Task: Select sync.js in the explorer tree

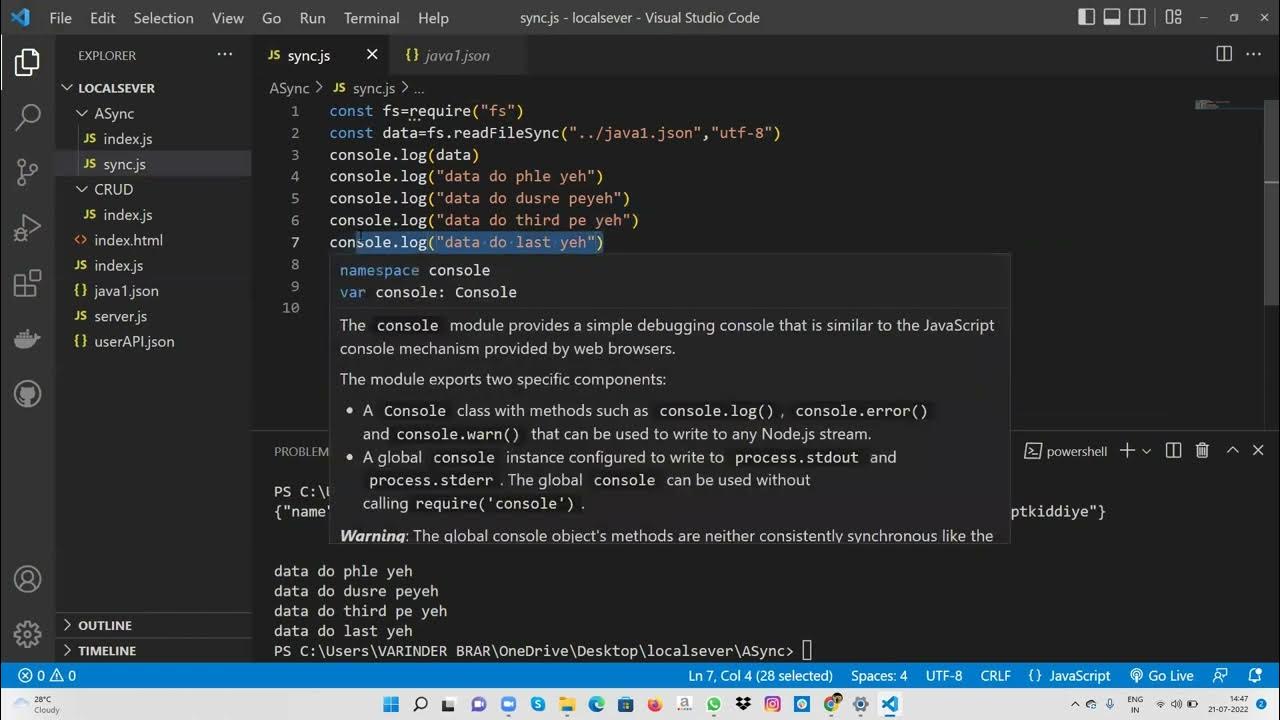Action: coord(153,164)
